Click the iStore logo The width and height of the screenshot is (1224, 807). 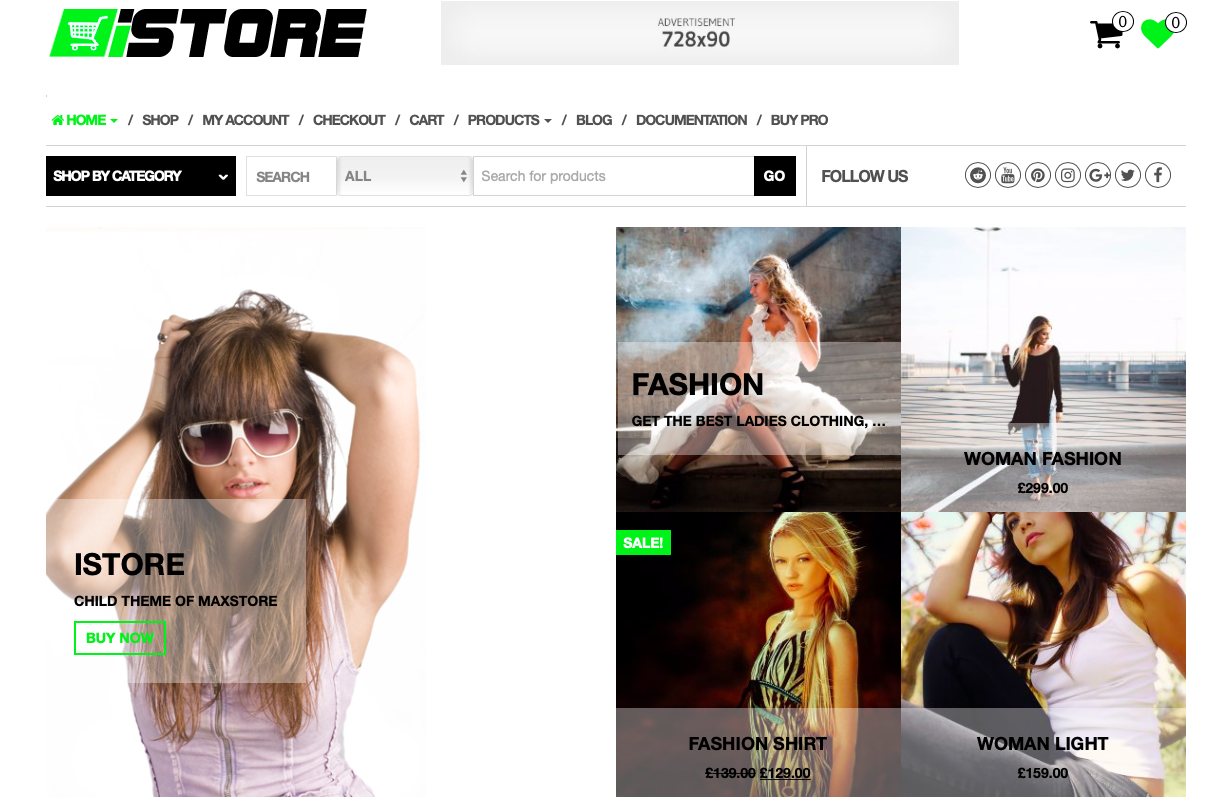(x=207, y=32)
